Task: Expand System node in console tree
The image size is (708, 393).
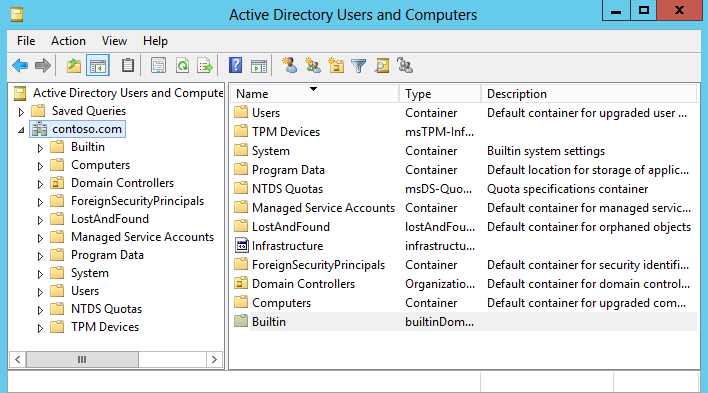Action: 40,274
